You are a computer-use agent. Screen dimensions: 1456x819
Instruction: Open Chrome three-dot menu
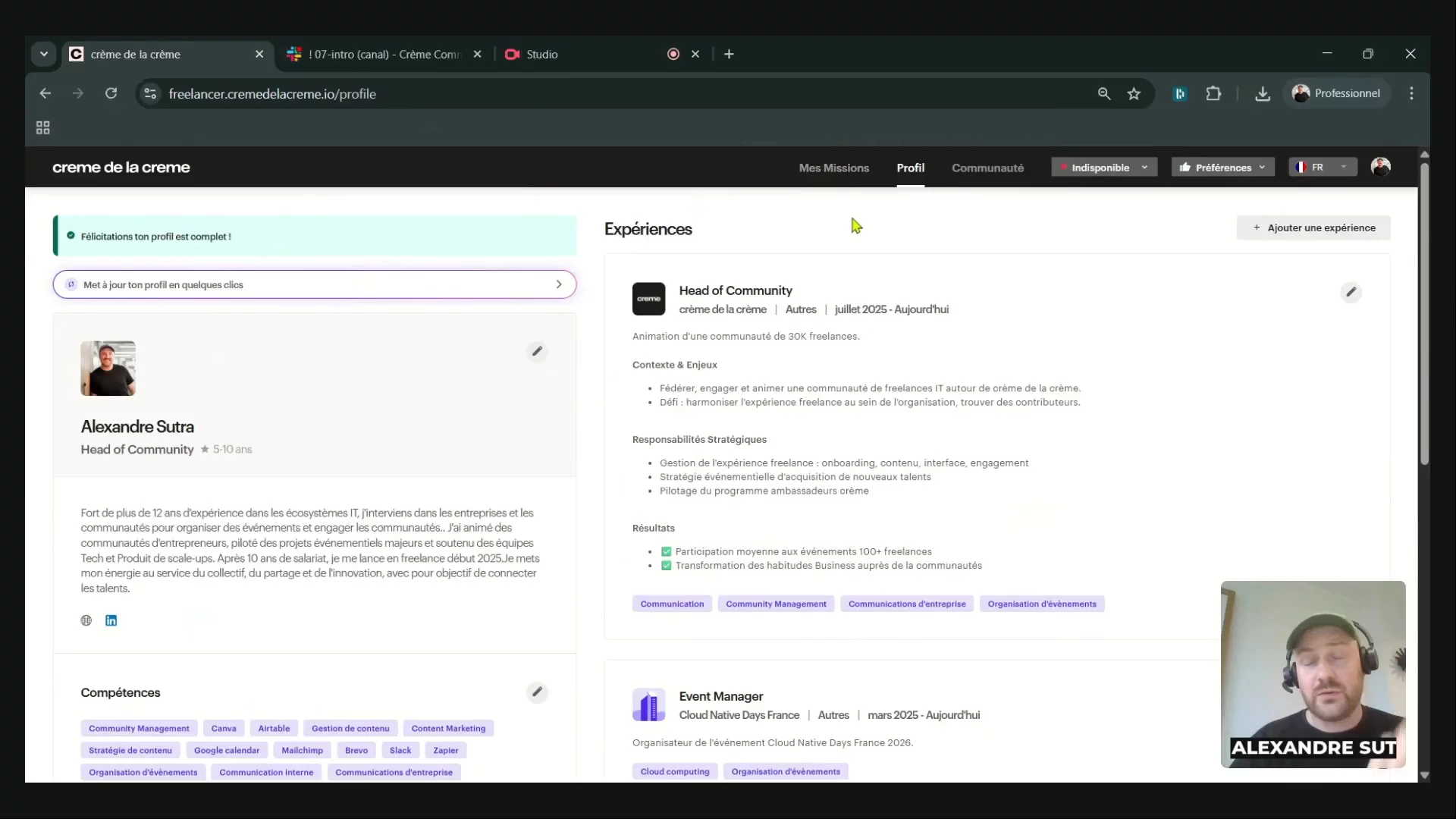(1411, 93)
